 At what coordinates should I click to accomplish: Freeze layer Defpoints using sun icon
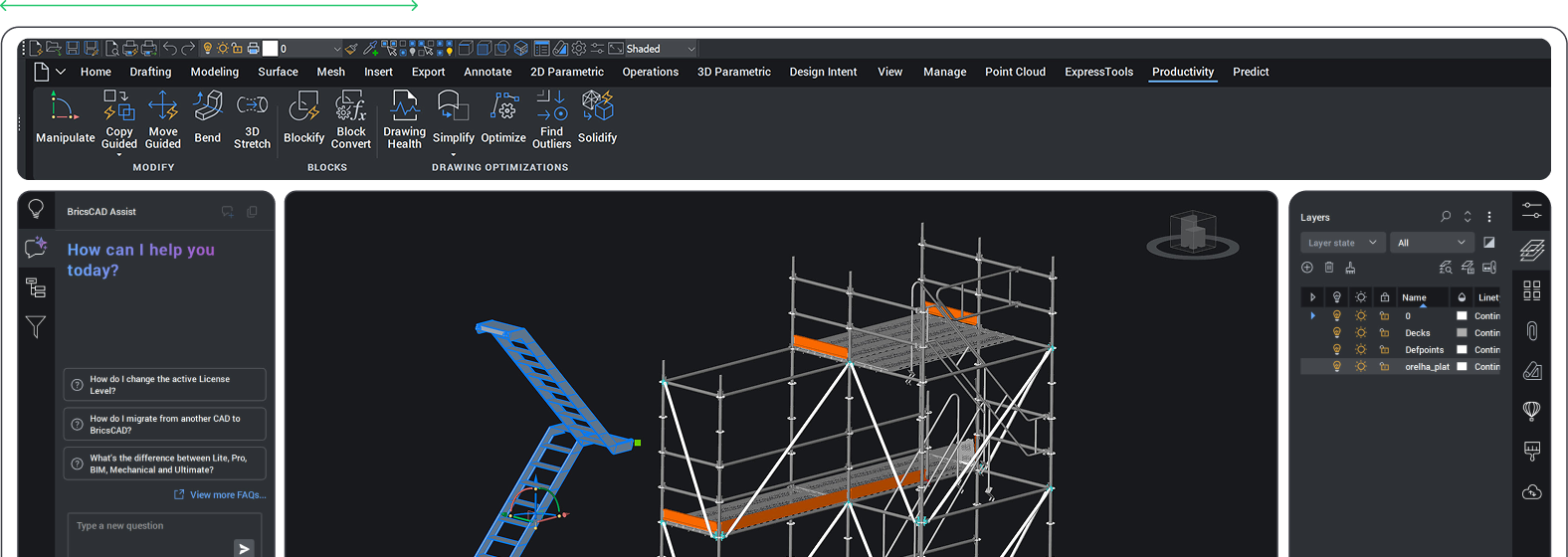click(1360, 350)
